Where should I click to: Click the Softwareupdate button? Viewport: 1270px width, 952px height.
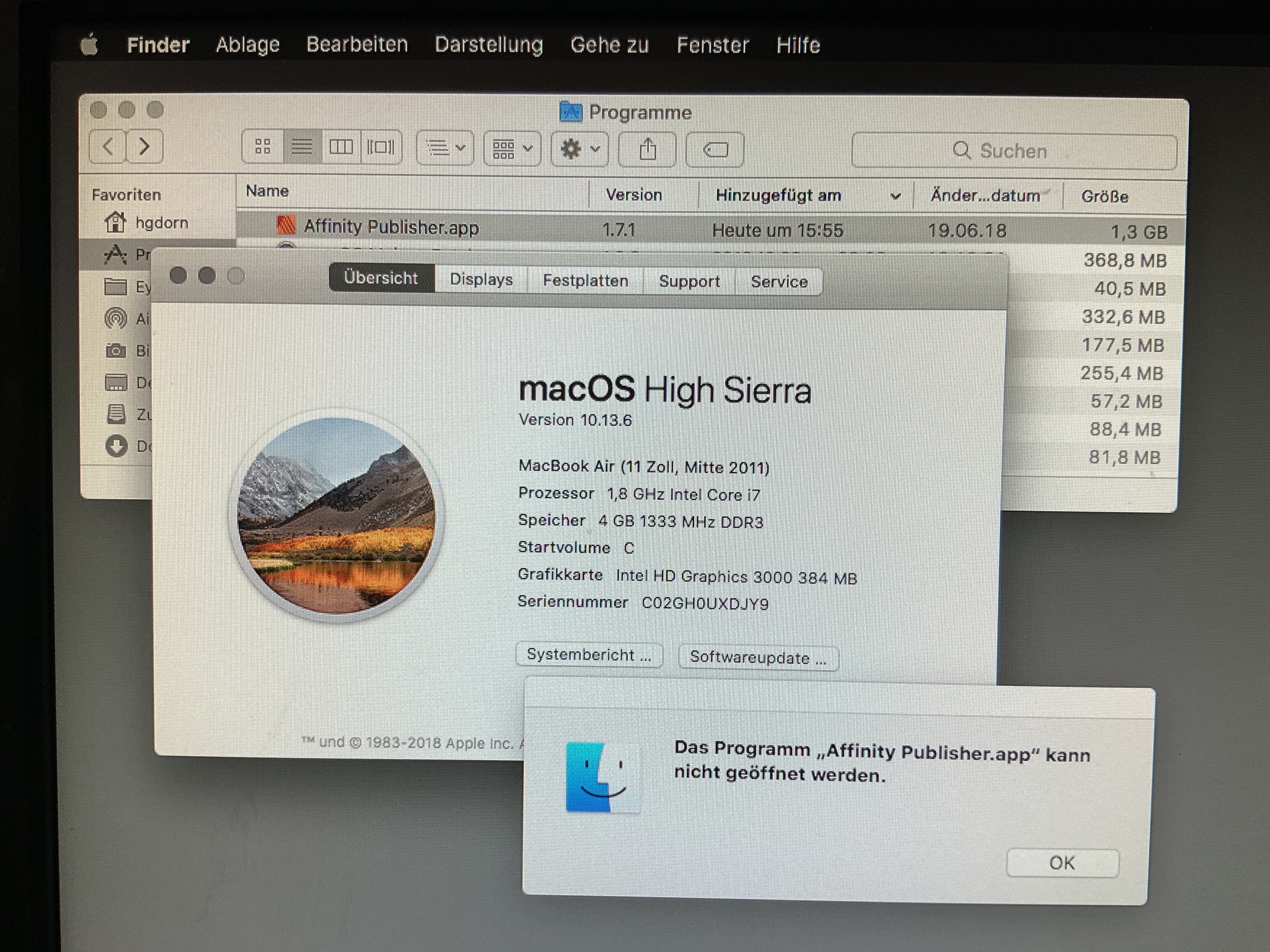tap(758, 657)
